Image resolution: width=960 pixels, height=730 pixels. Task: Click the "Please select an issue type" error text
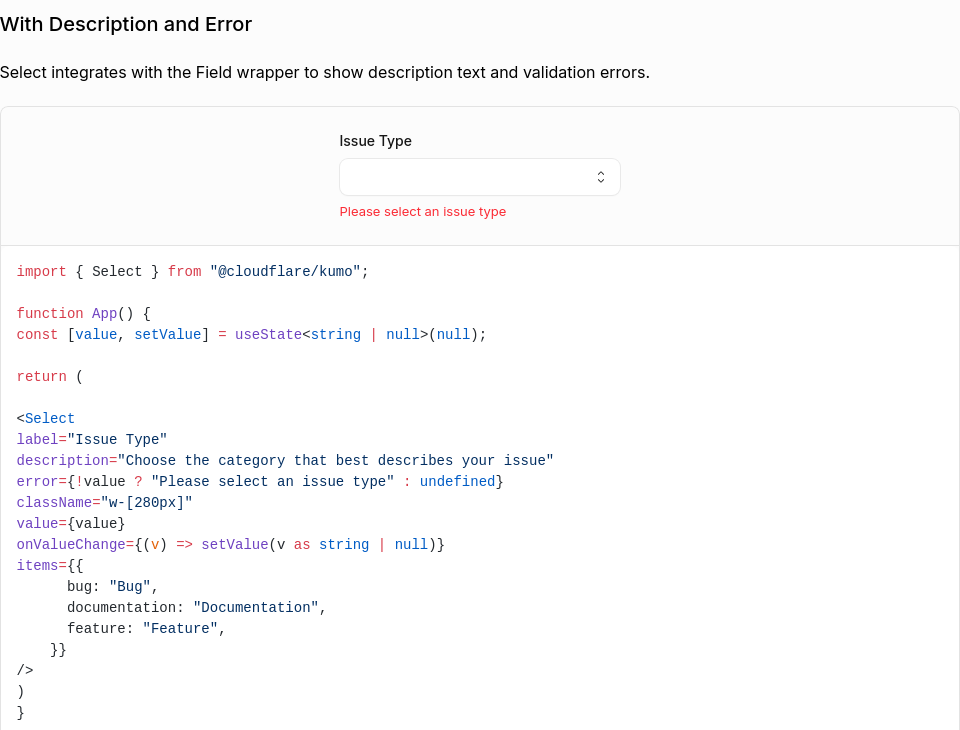(x=422, y=212)
